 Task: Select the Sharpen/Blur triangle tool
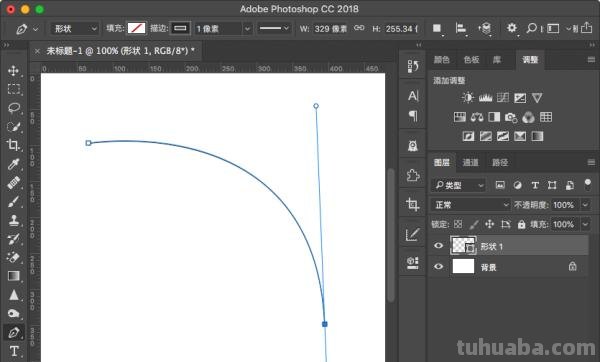pos(13,295)
